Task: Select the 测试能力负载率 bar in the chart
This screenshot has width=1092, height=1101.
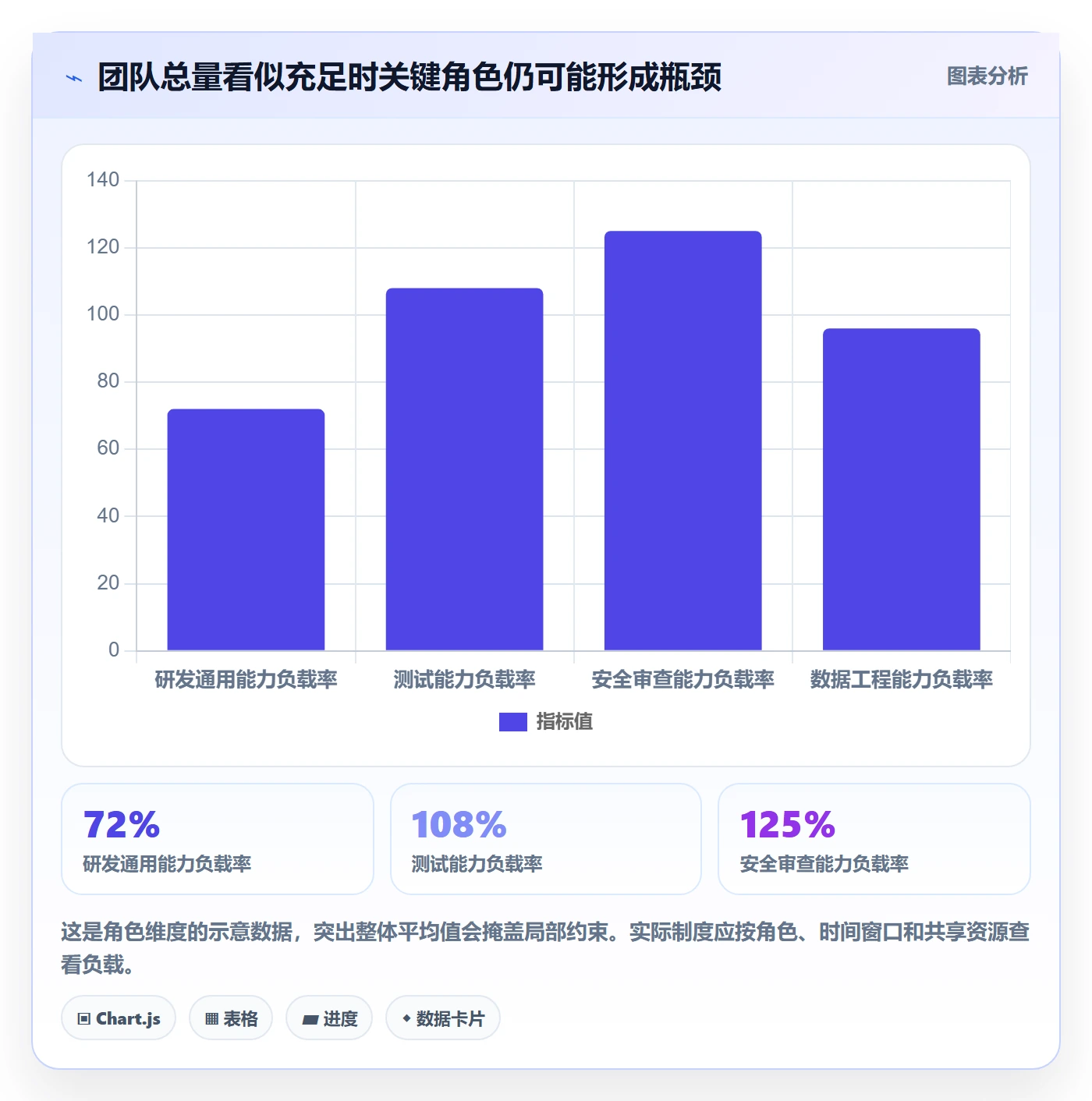Action: (x=464, y=469)
